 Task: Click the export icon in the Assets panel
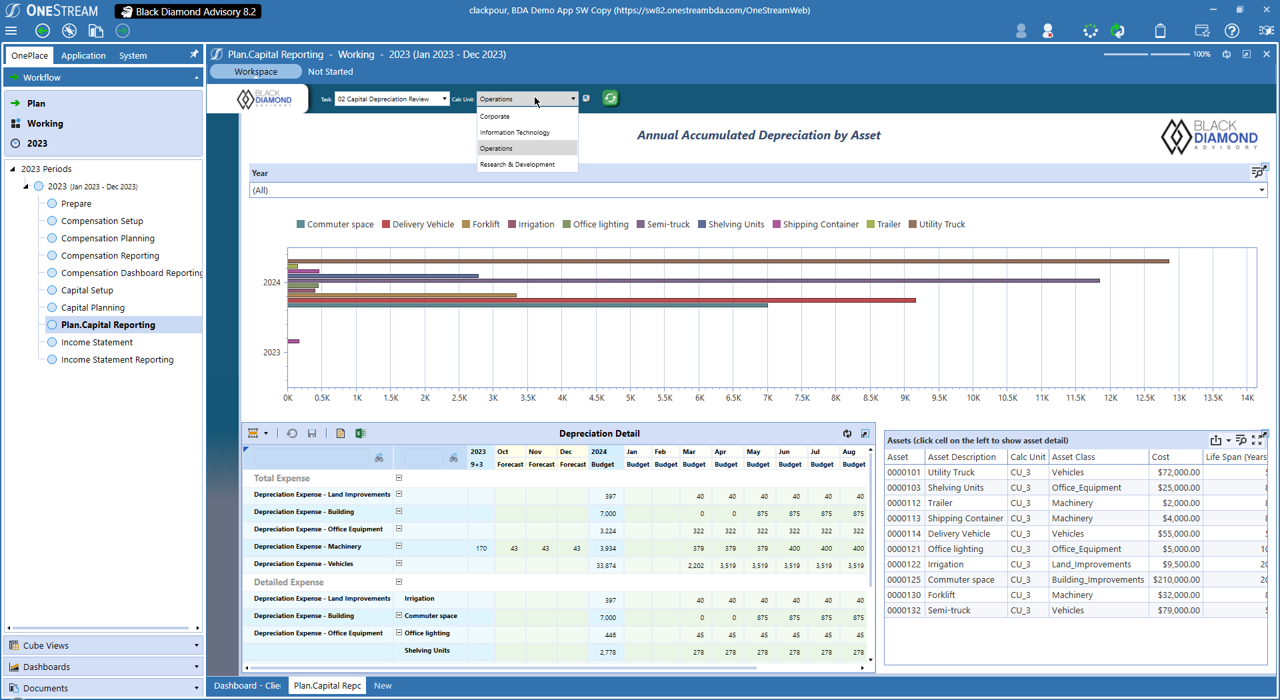(x=1216, y=440)
